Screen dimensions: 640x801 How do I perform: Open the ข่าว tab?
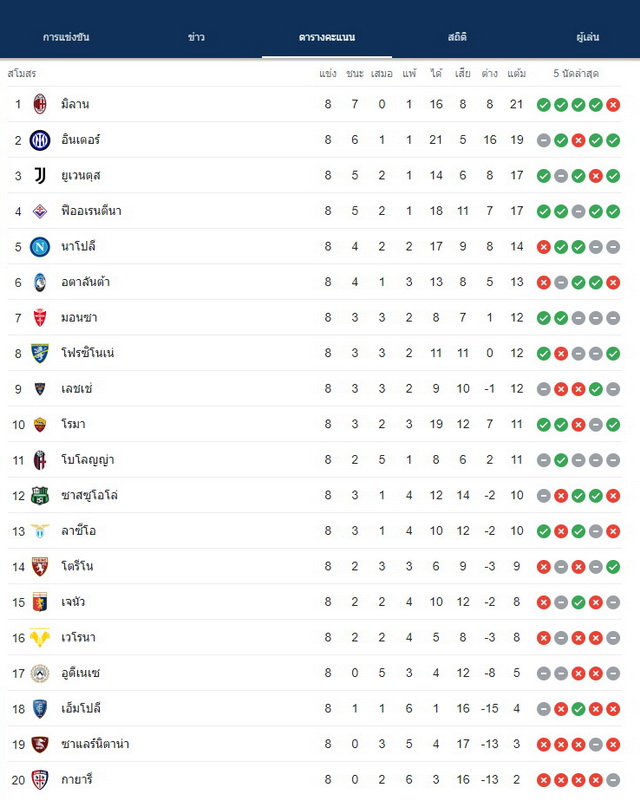pyautogui.click(x=196, y=37)
